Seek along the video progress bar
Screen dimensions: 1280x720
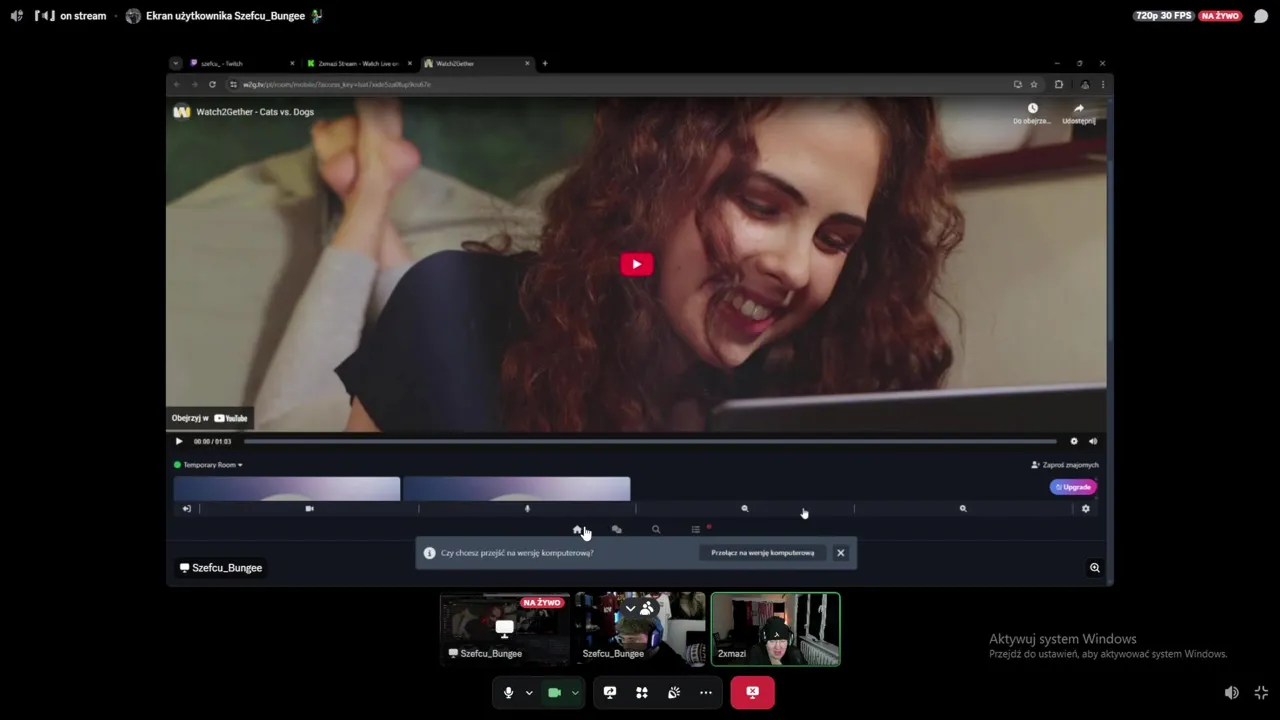coord(650,441)
